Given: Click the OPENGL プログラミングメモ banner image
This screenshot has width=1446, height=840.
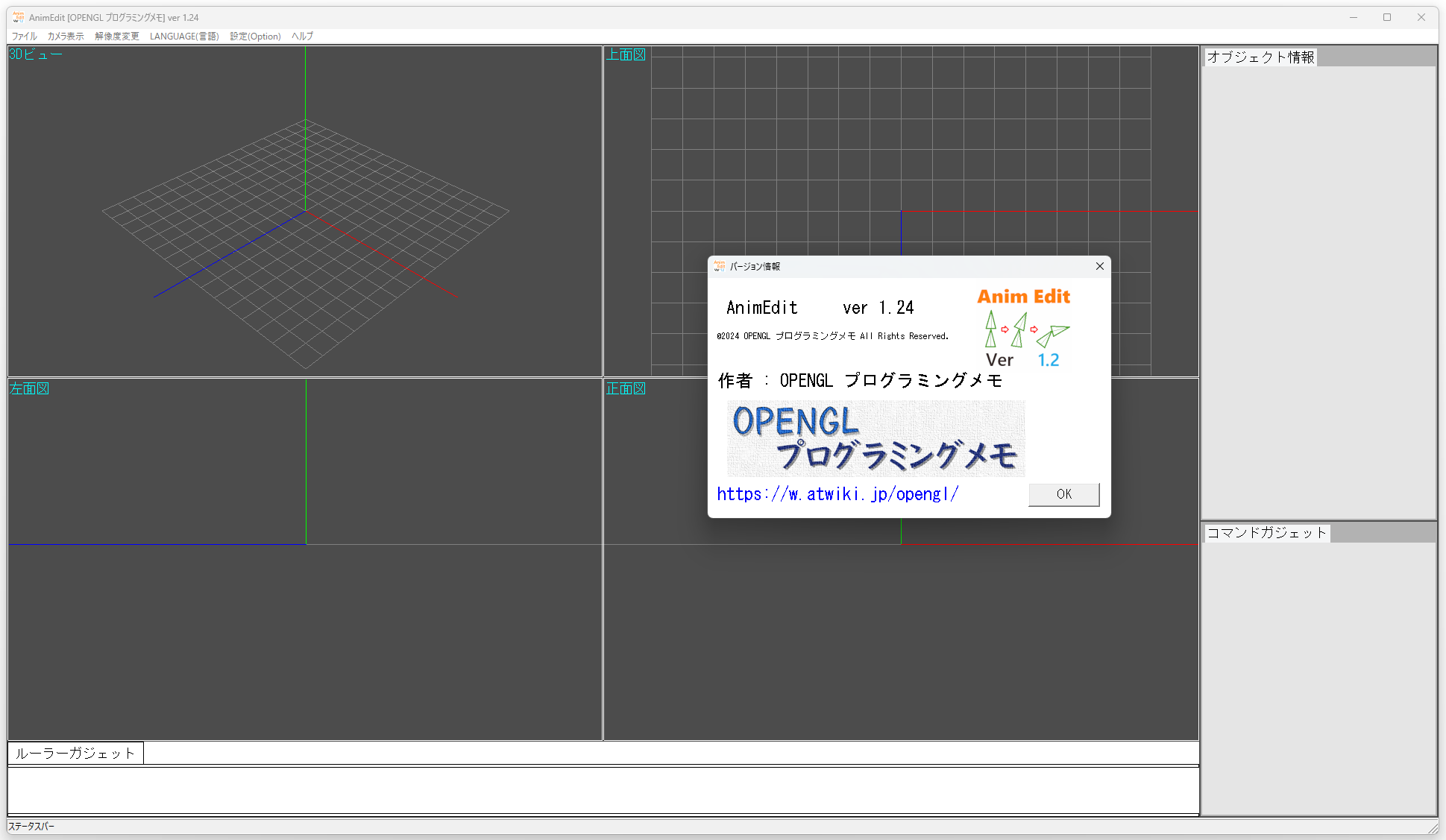Looking at the screenshot, I should 876,438.
